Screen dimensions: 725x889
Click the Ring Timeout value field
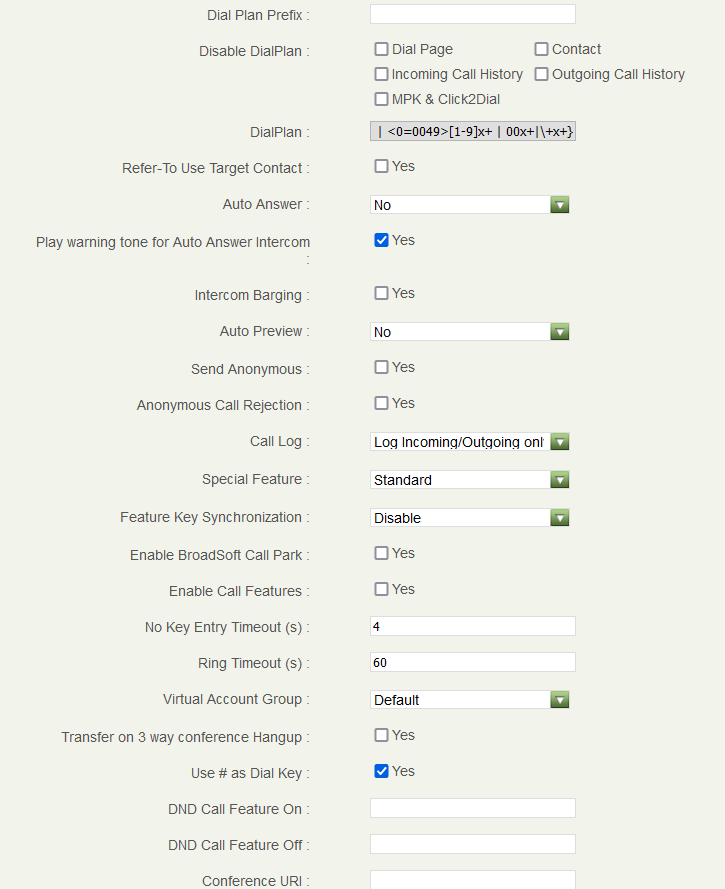(472, 661)
